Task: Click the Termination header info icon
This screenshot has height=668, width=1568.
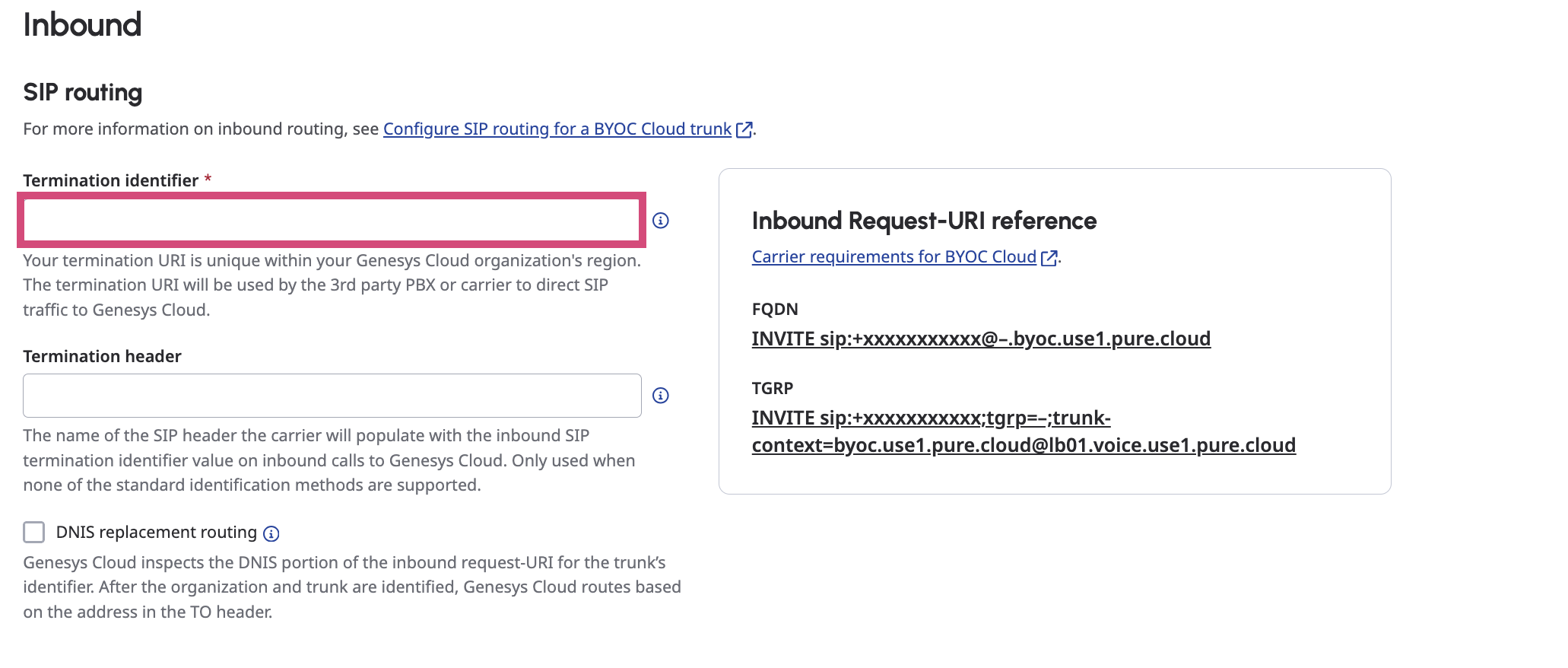Action: [x=660, y=396]
